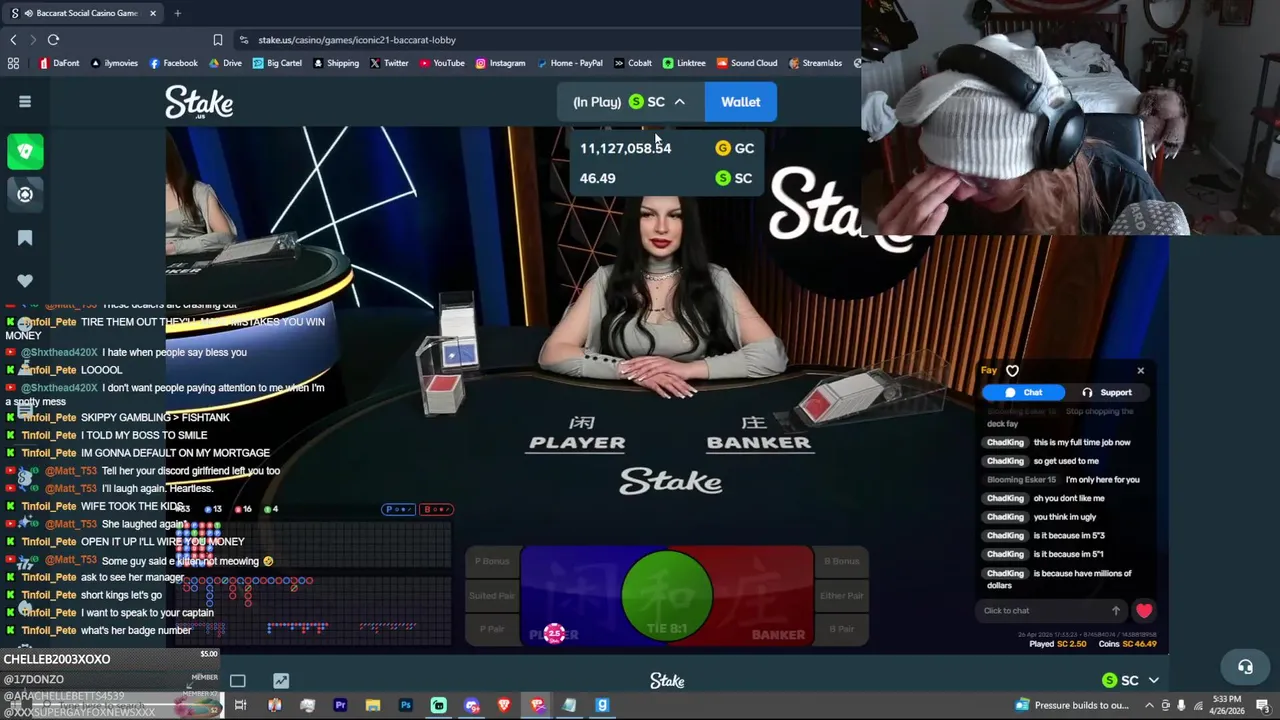Click the Stake logo in the header
The height and width of the screenshot is (720, 1280).
199,102
